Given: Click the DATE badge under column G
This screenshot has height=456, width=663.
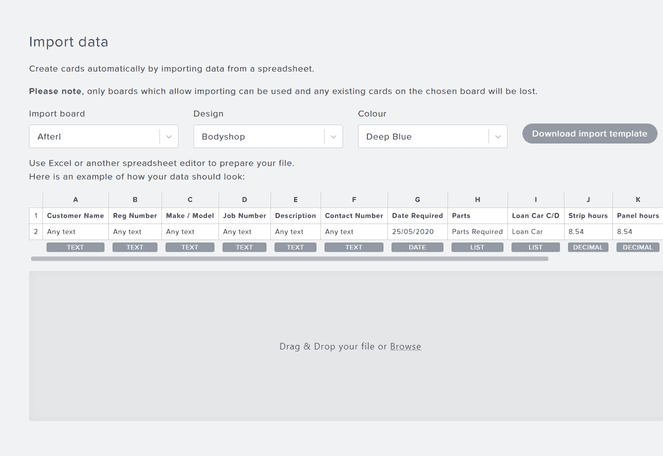Looking at the screenshot, I should pos(417,247).
